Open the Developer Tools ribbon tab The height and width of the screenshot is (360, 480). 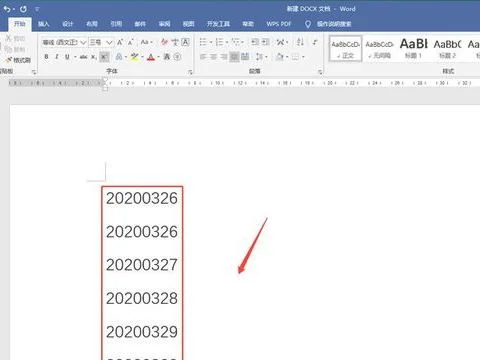218,24
